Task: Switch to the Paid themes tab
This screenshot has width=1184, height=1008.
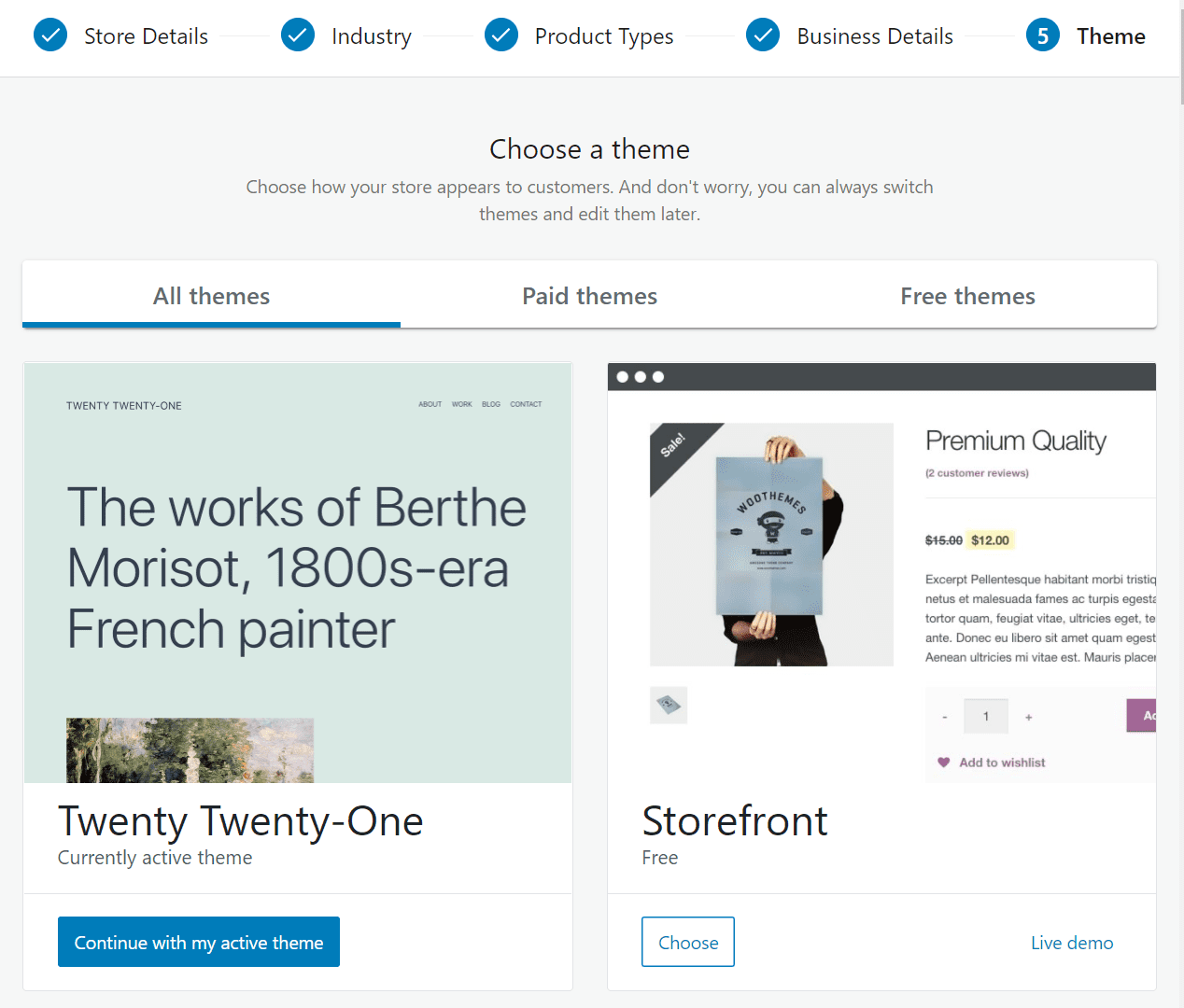Action: 589,296
